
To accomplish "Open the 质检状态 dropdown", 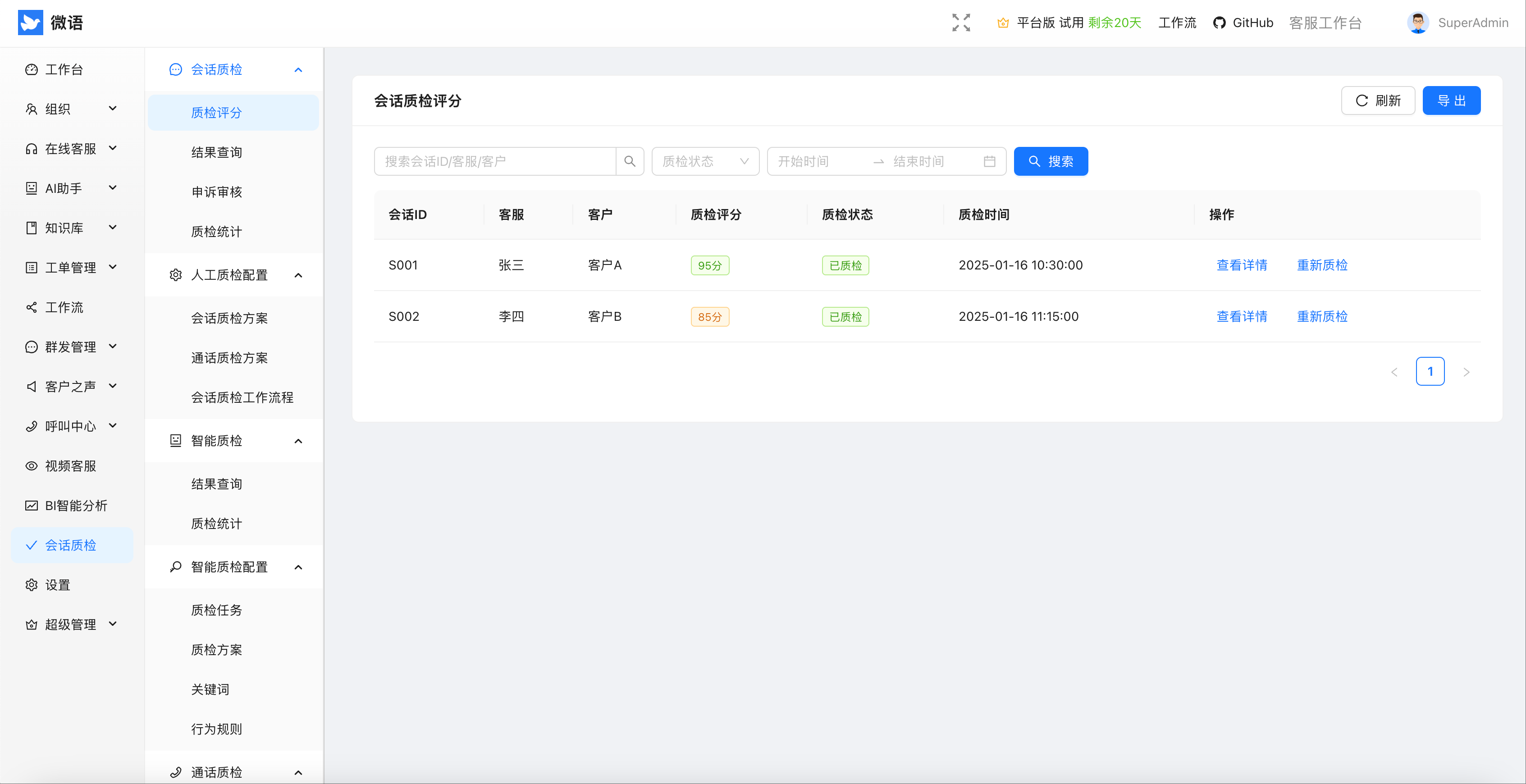I will [705, 161].
